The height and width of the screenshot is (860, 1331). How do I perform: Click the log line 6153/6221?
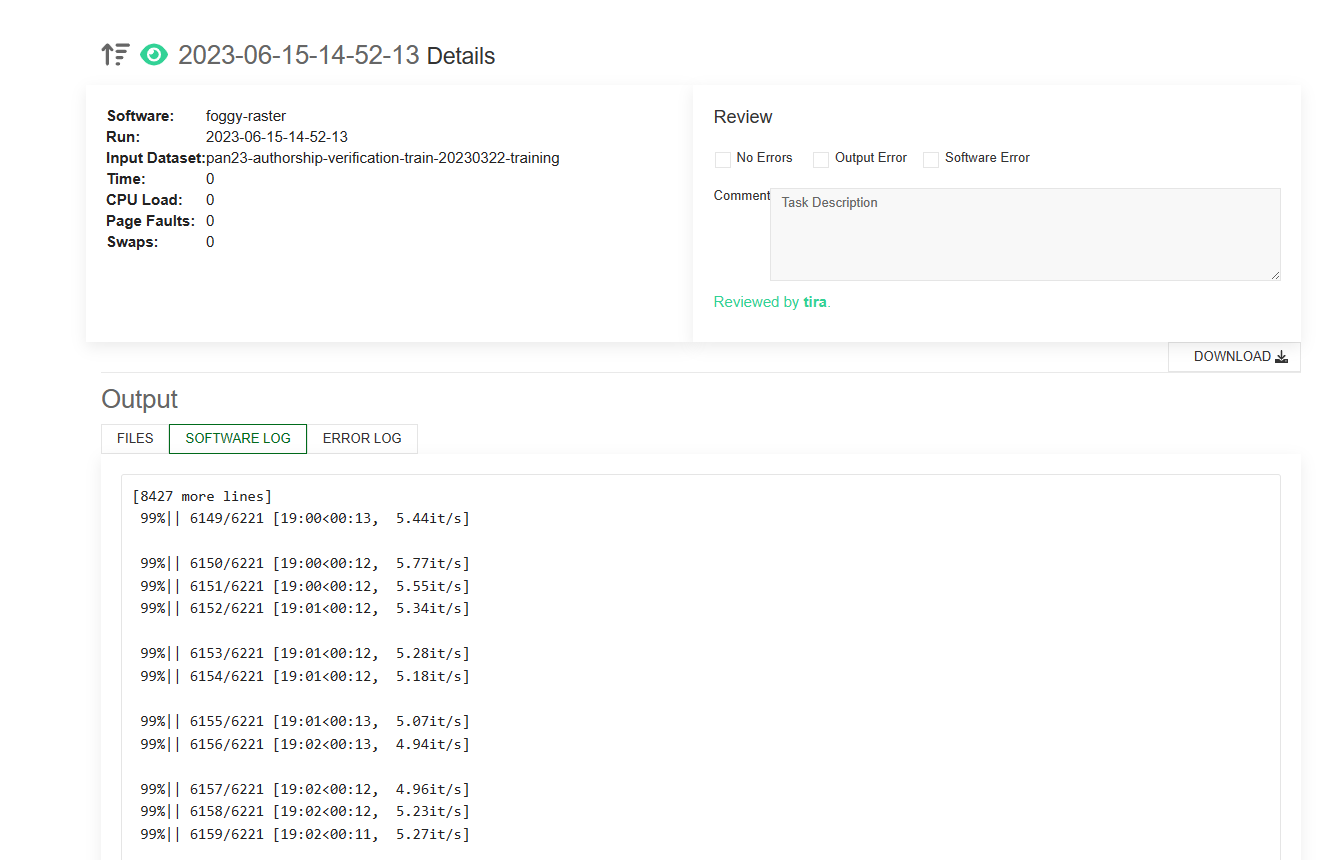(x=305, y=653)
